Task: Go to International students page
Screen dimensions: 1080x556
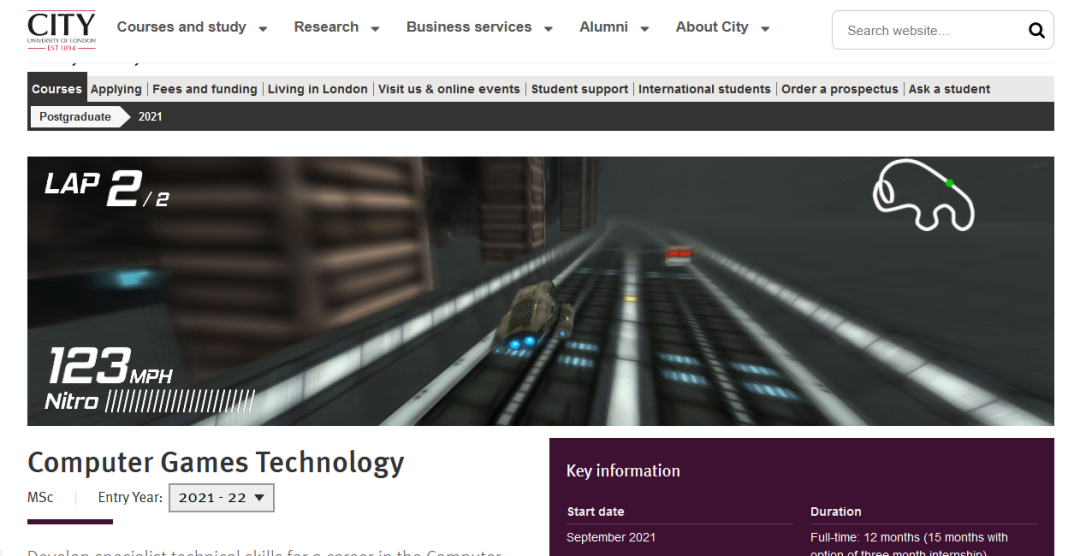Action: (704, 89)
